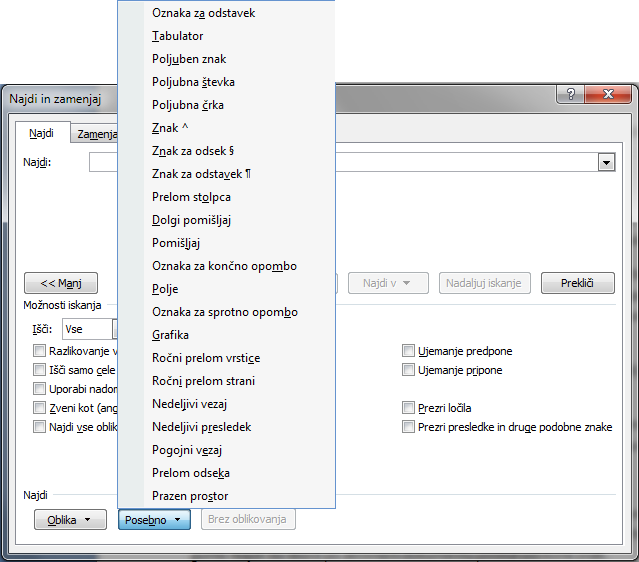Select 'Grafika' in the special menu

click(170, 335)
